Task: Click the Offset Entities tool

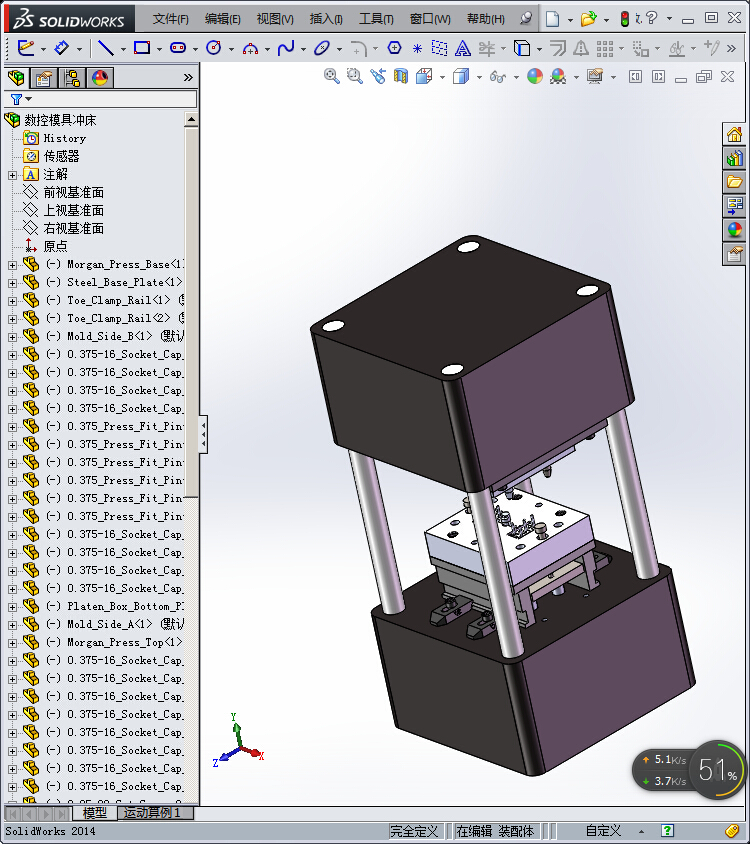Action: point(558,48)
